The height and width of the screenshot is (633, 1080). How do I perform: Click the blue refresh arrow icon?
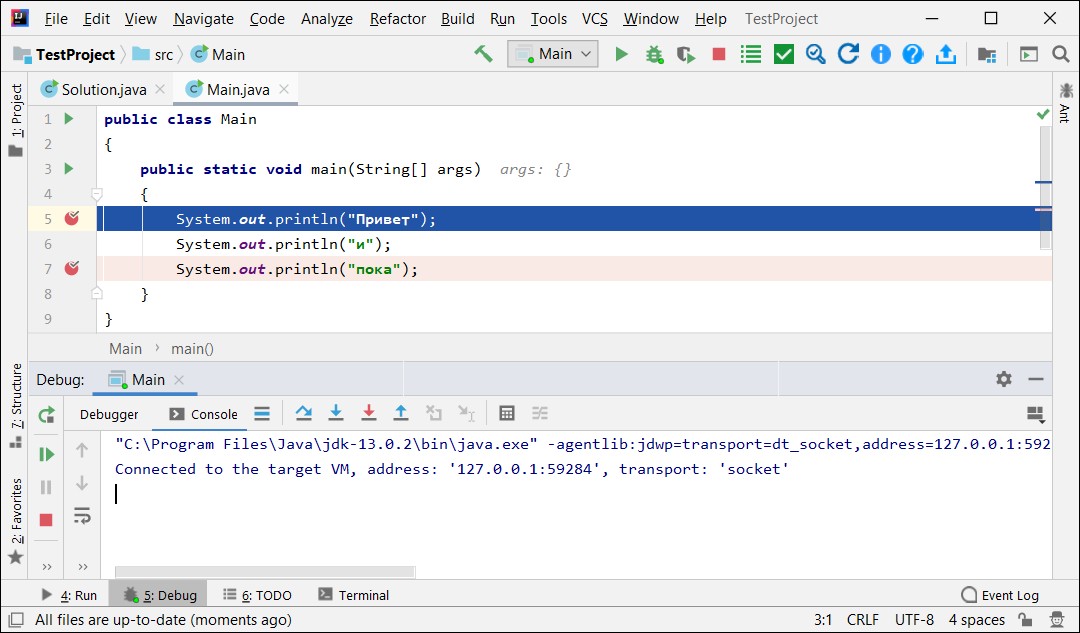(848, 54)
